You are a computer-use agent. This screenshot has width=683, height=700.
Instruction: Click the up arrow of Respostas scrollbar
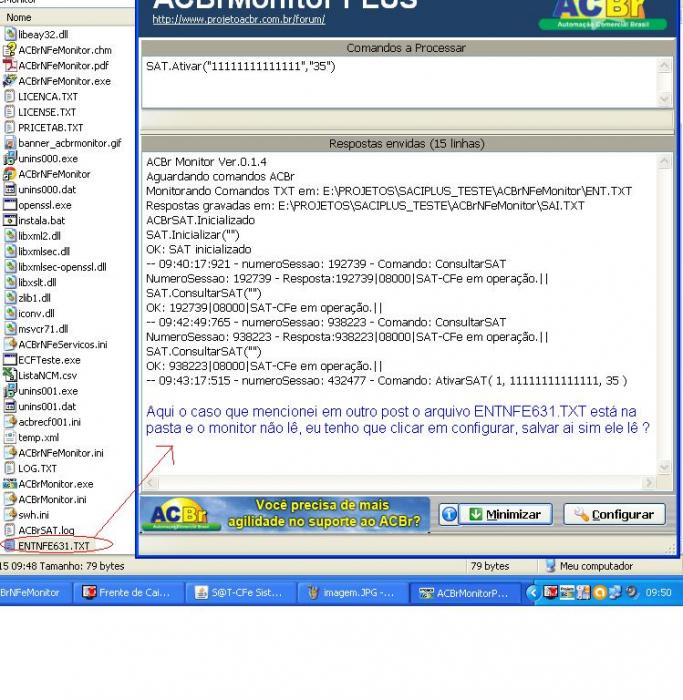coord(664,162)
